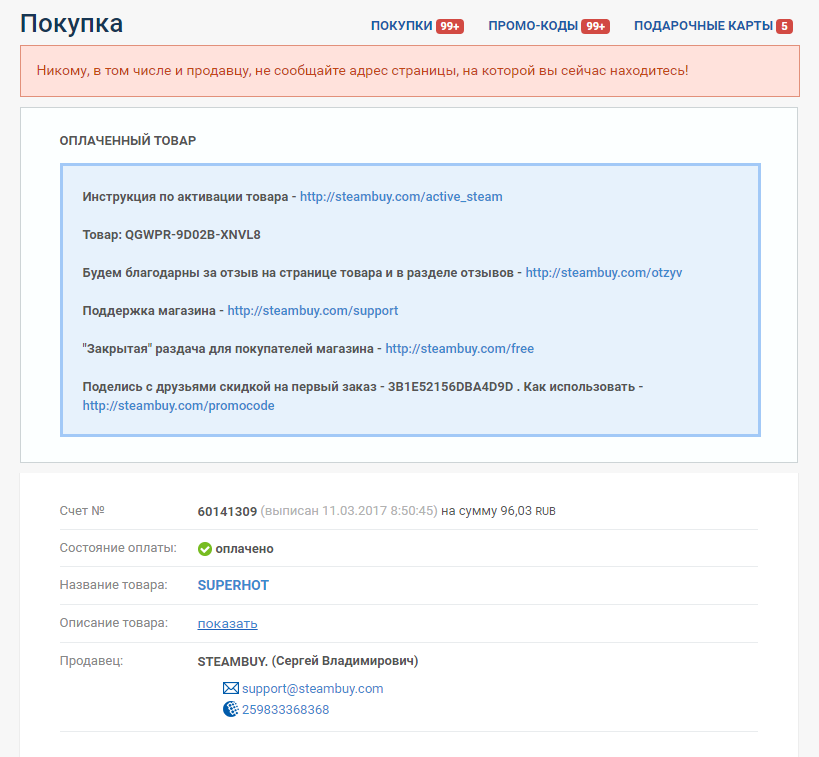Click invoice number 60141309

pos(227,511)
